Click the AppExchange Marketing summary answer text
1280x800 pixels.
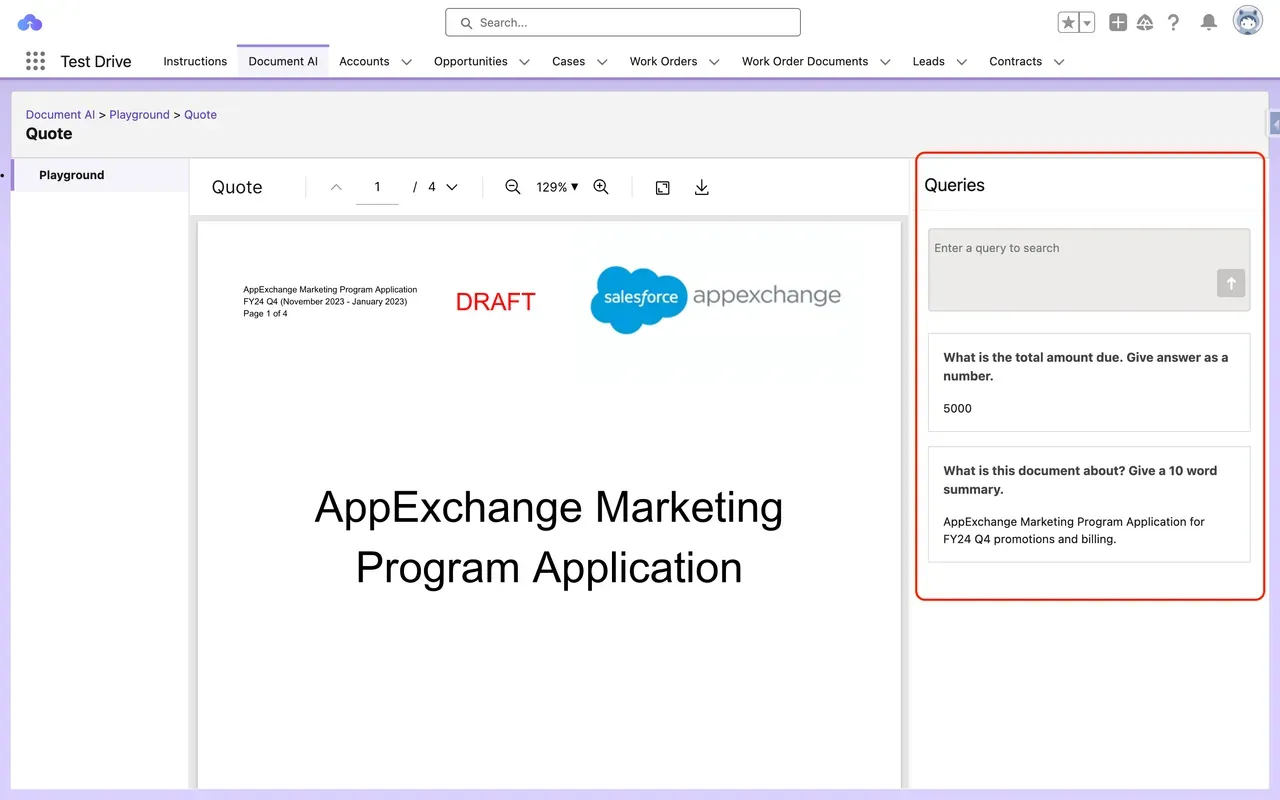[1074, 530]
